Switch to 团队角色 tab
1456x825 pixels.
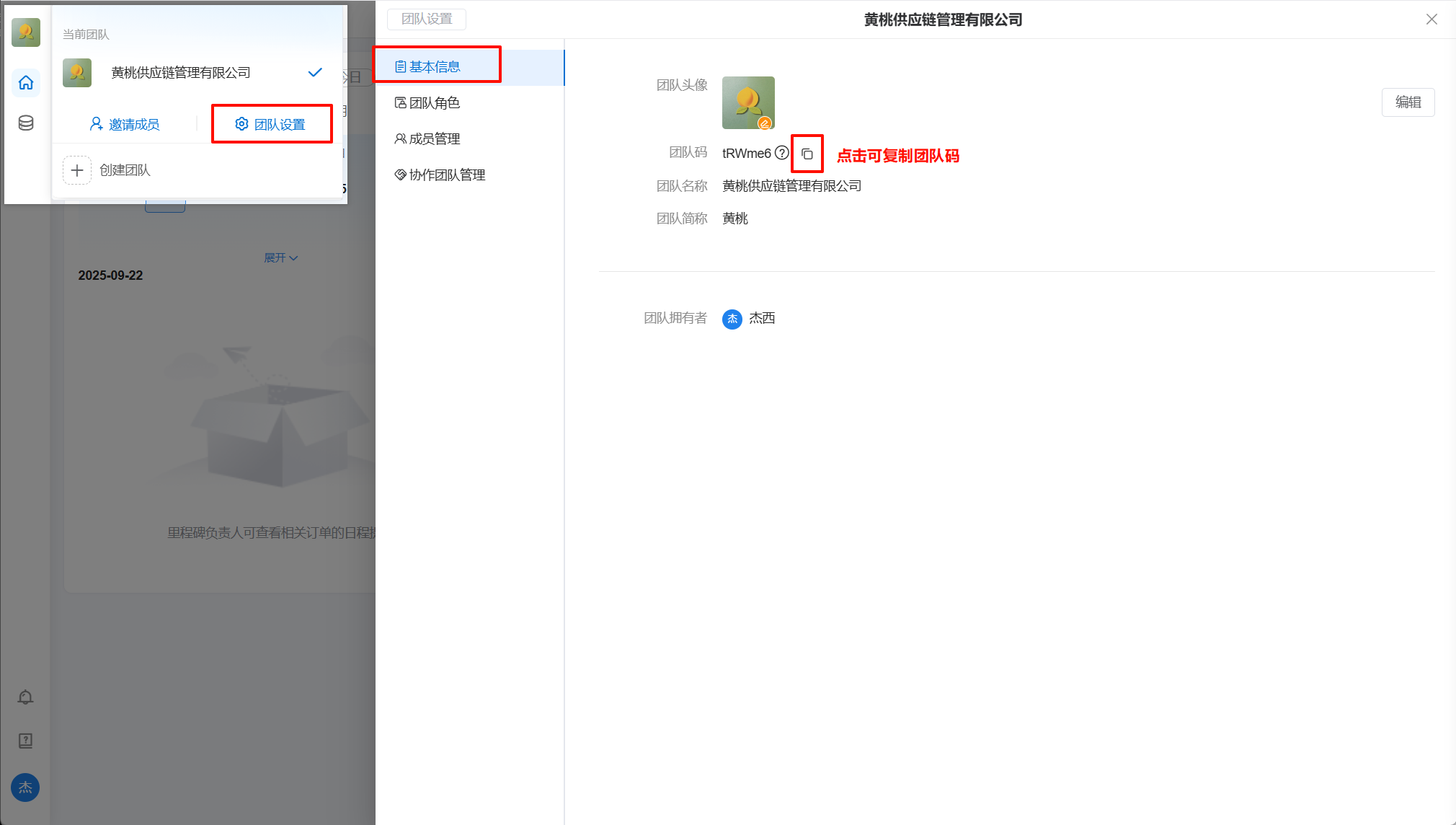[434, 103]
